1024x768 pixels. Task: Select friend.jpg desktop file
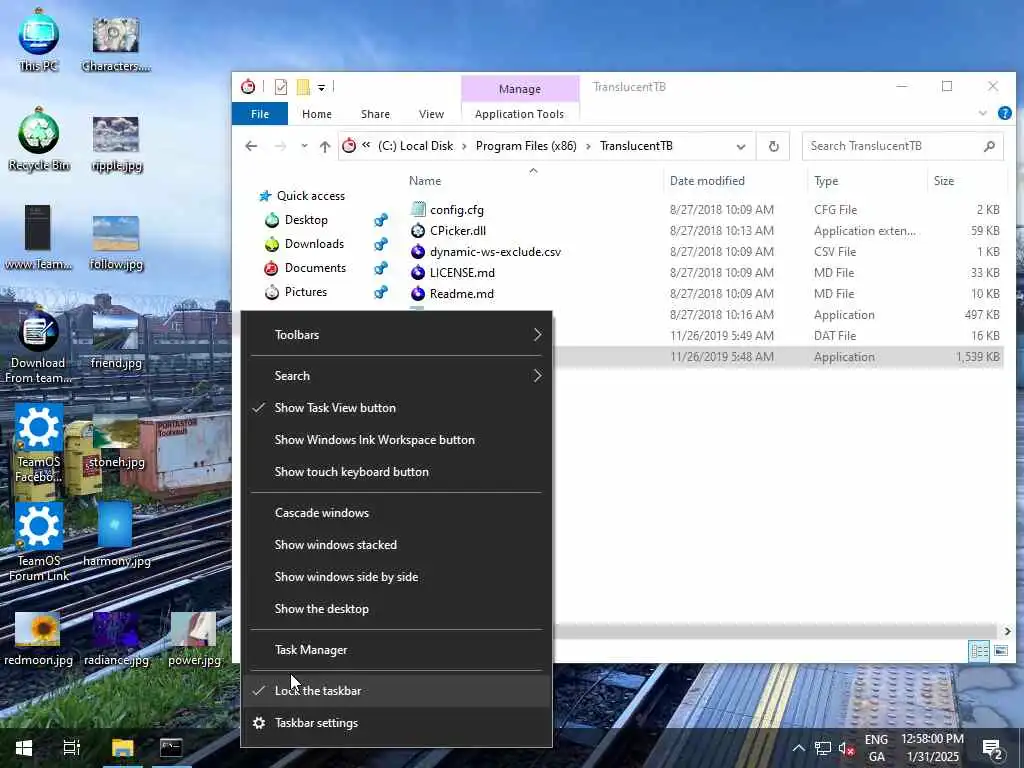pyautogui.click(x=116, y=342)
